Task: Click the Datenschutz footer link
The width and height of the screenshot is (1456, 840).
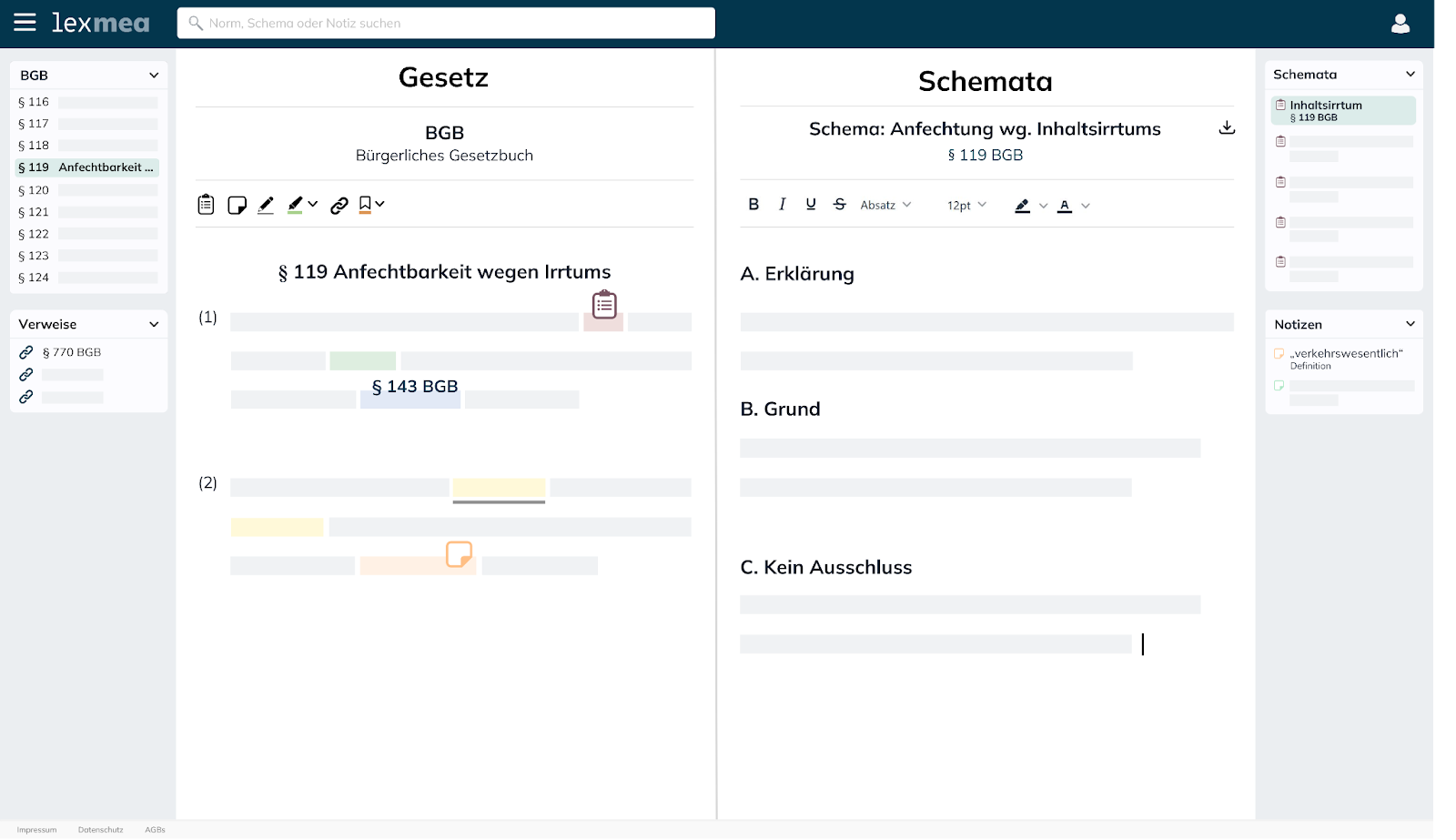Action: tap(100, 830)
